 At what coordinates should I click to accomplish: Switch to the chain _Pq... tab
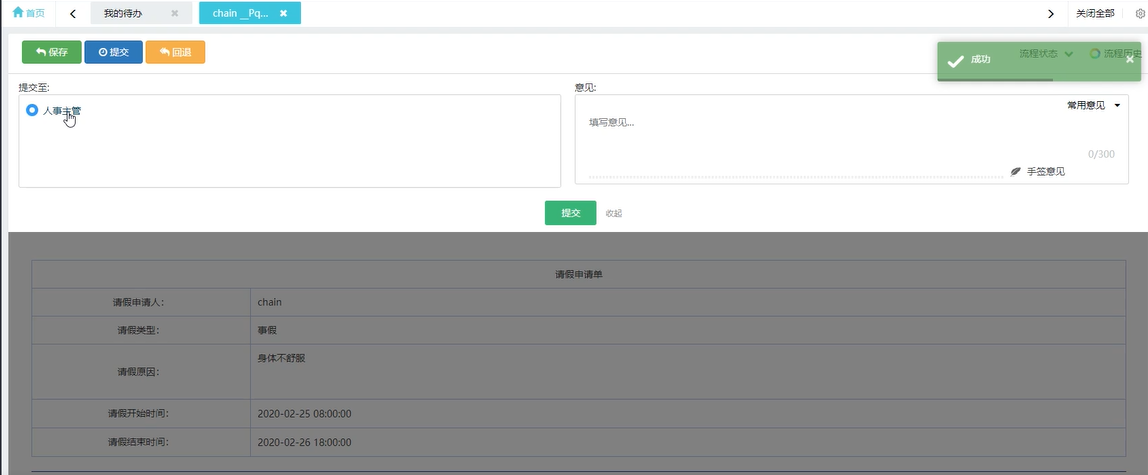pos(240,14)
